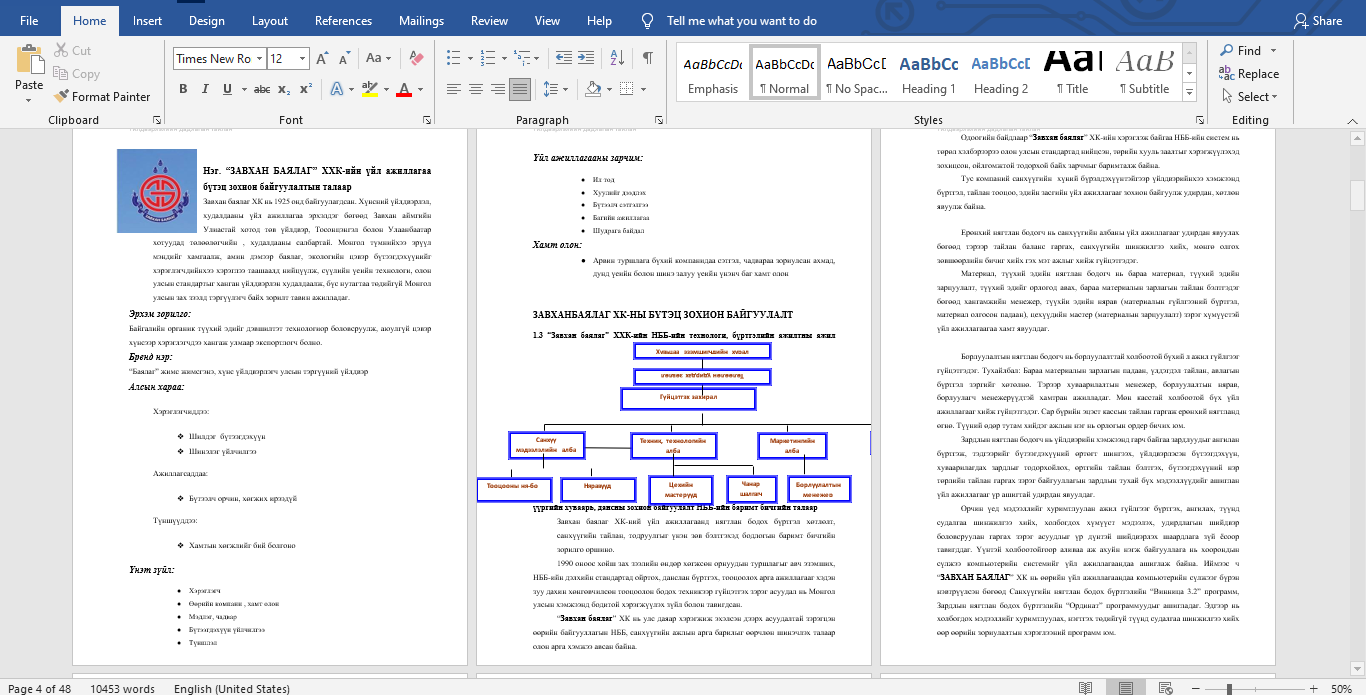Image resolution: width=1366 pixels, height=695 pixels.
Task: Toggle bullet list formatting
Action: (454, 59)
